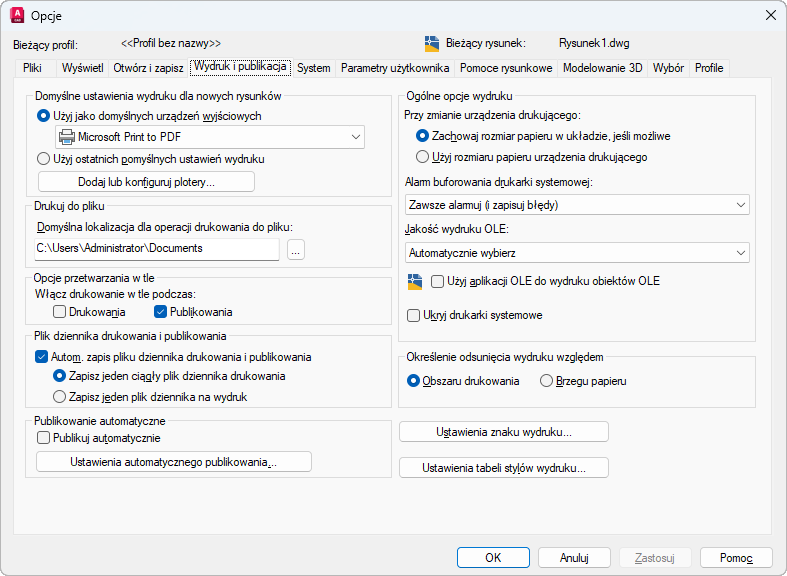Click the browse (...) button for print file location
Viewport: 787px width, 576px height.
click(x=295, y=249)
